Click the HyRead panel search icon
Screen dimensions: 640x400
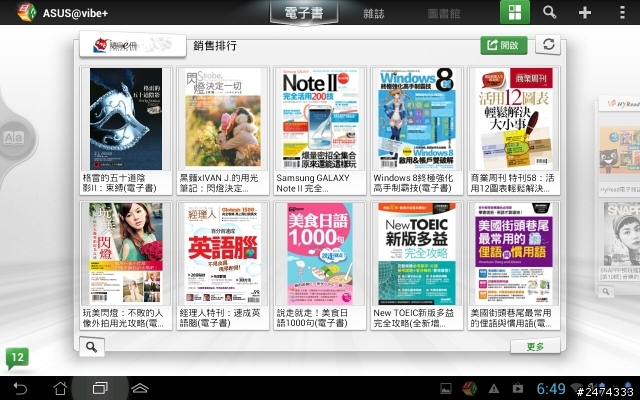(x=606, y=291)
